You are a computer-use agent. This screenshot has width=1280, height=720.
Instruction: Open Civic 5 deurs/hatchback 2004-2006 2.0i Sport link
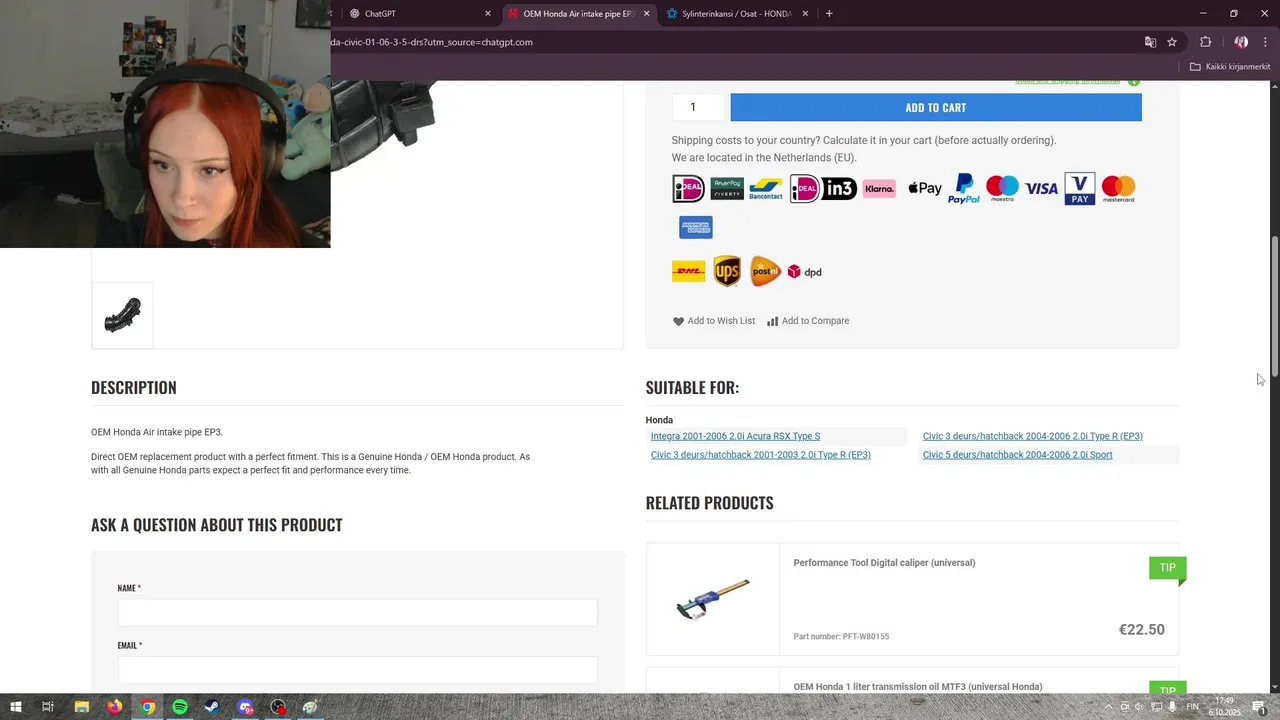[1017, 455]
